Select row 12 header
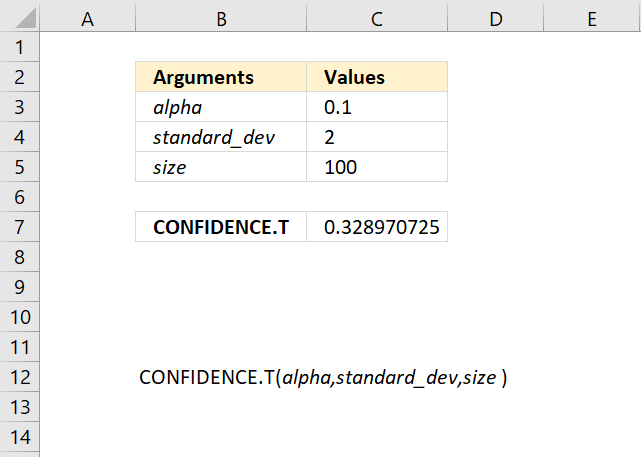 [x=20, y=377]
